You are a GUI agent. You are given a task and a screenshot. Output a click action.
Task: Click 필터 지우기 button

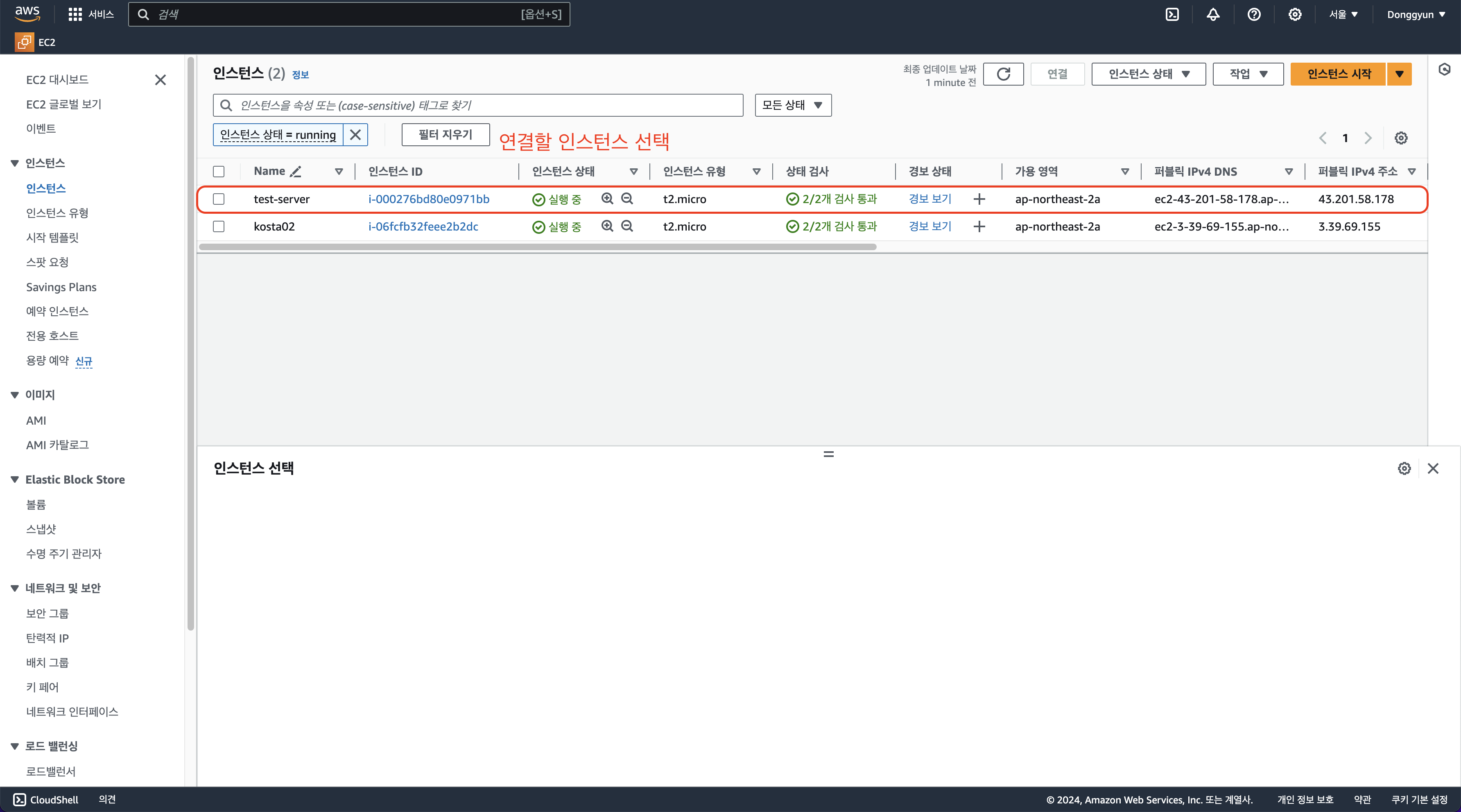tap(445, 135)
